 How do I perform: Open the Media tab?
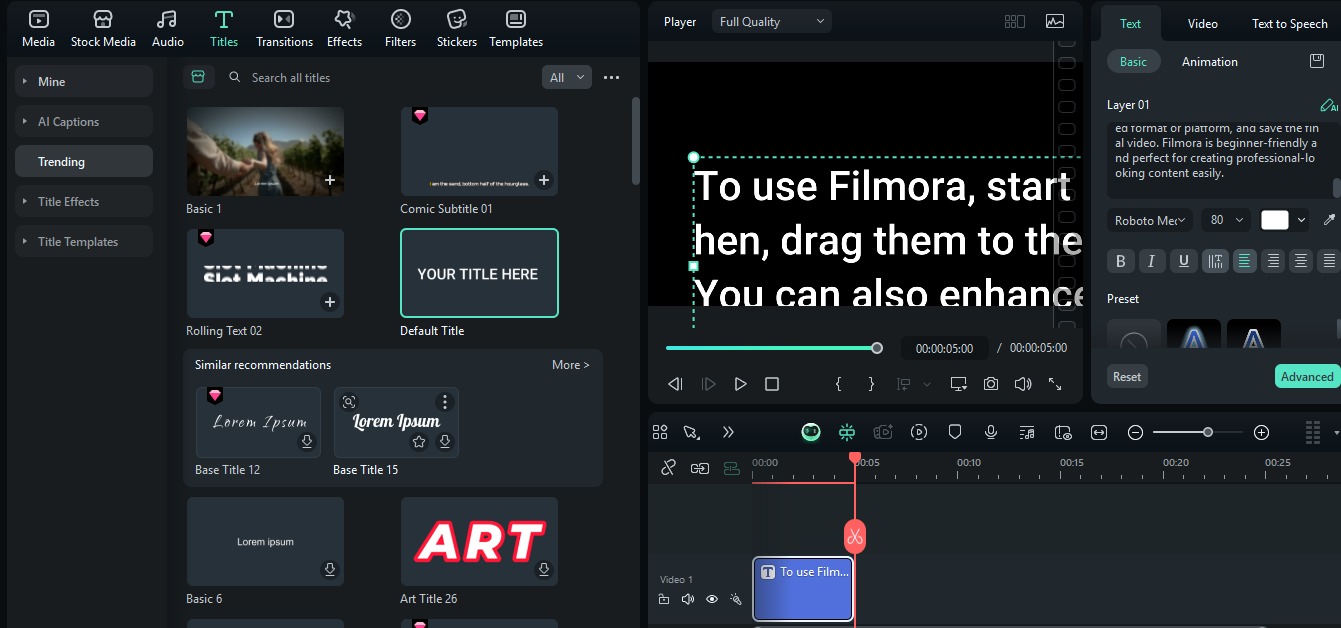point(38,28)
